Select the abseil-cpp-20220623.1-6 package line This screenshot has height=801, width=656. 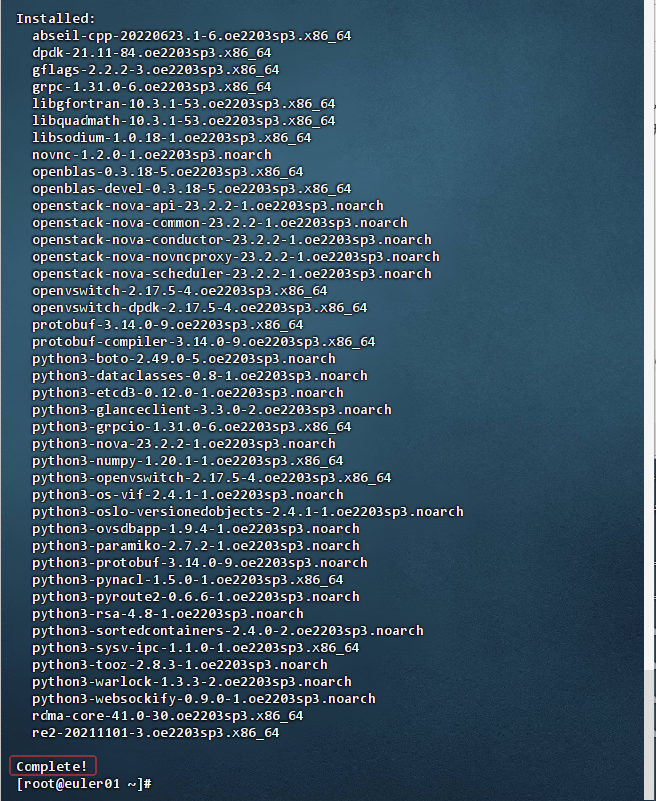coord(192,36)
